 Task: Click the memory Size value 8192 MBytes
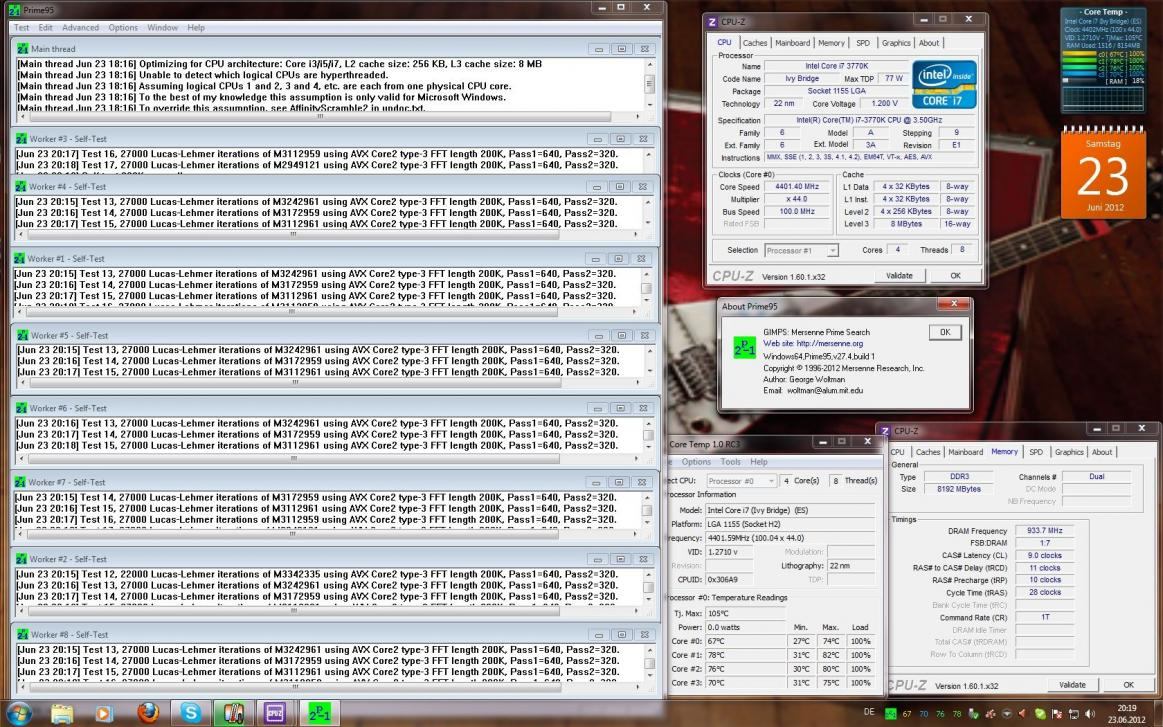[x=958, y=489]
